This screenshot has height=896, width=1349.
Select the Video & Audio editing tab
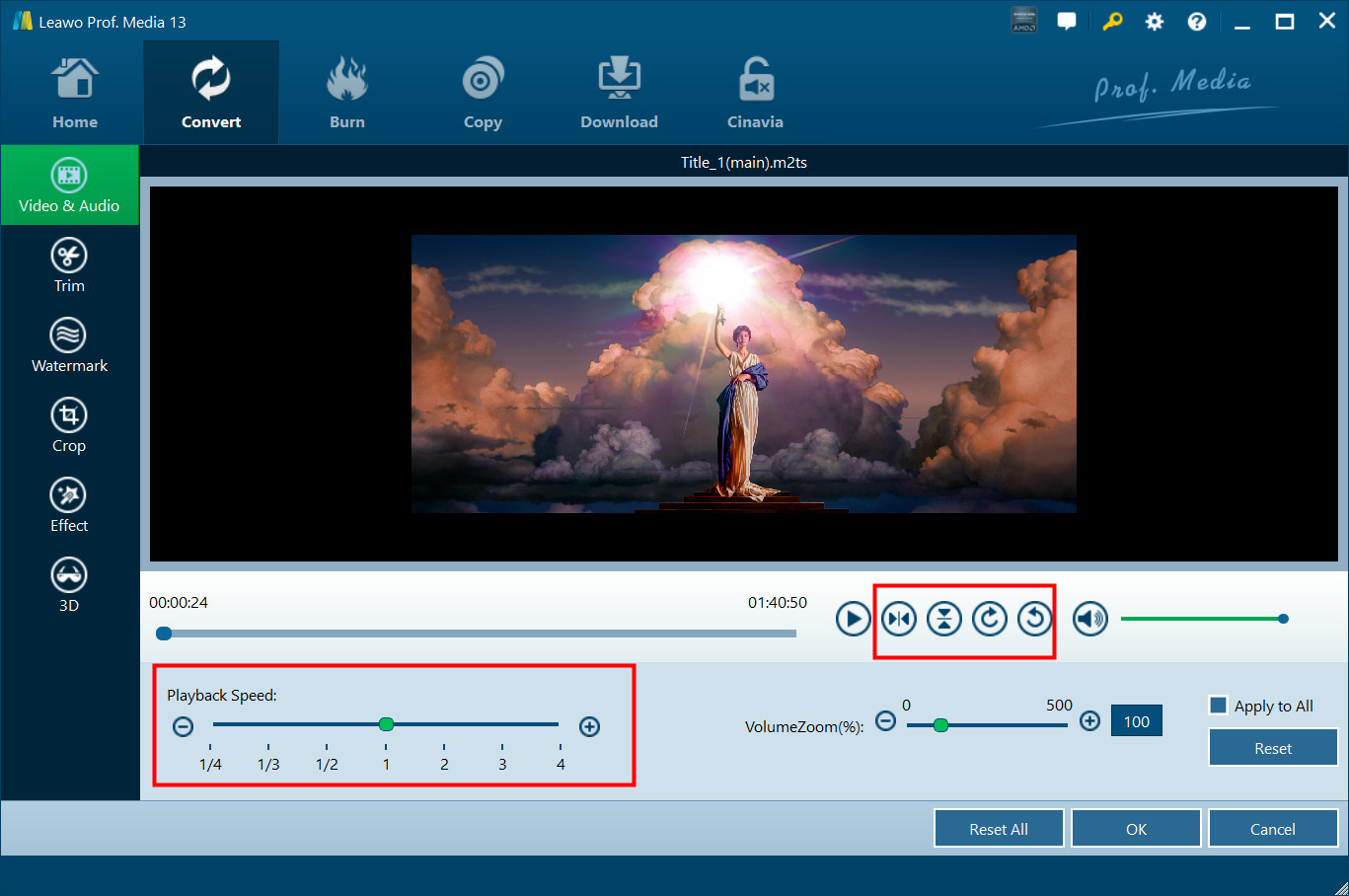(69, 186)
